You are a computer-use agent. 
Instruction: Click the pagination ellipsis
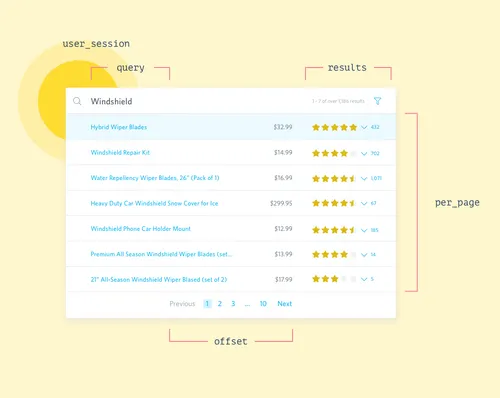[x=247, y=305]
